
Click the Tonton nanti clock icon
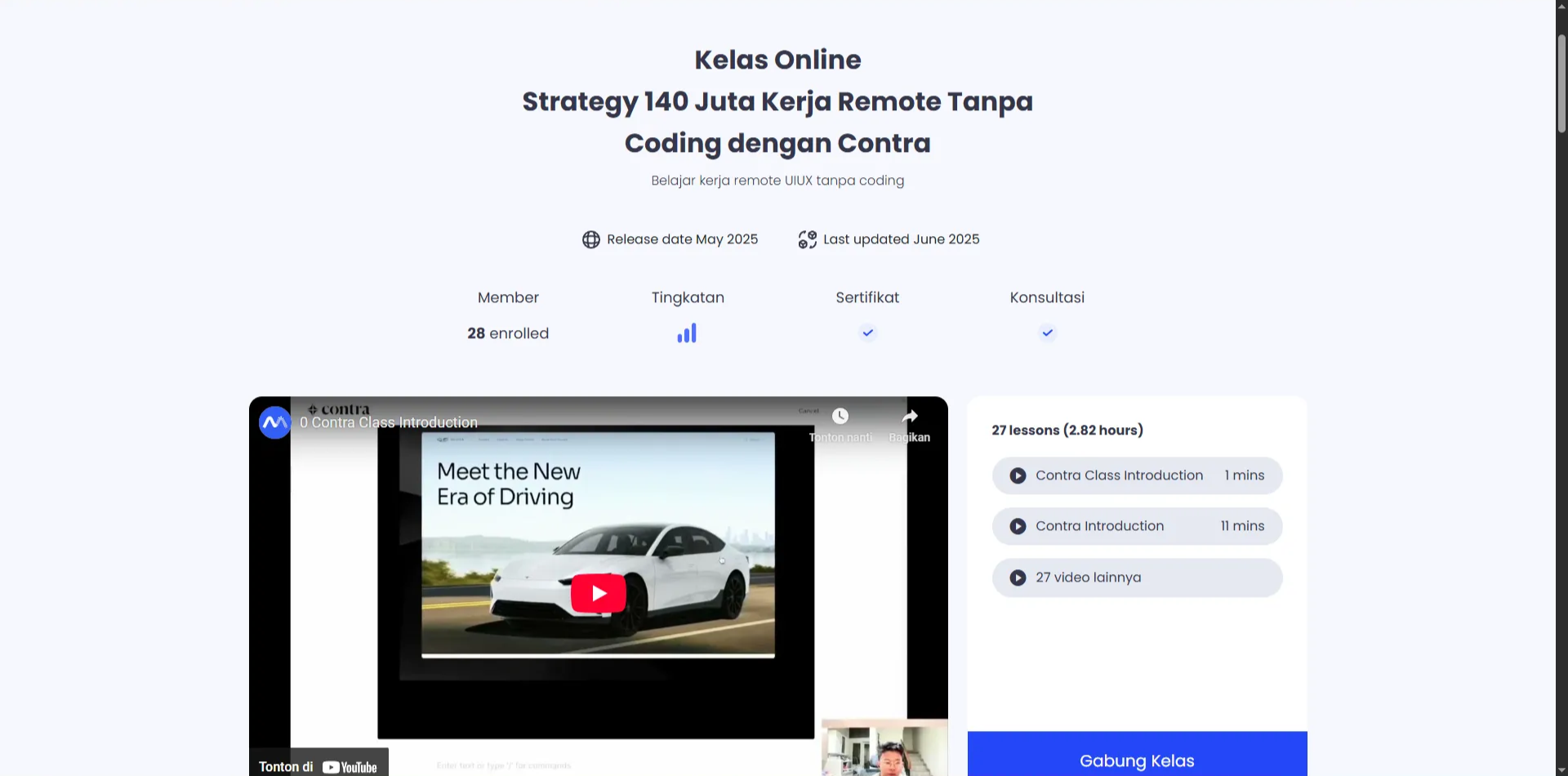click(x=840, y=416)
